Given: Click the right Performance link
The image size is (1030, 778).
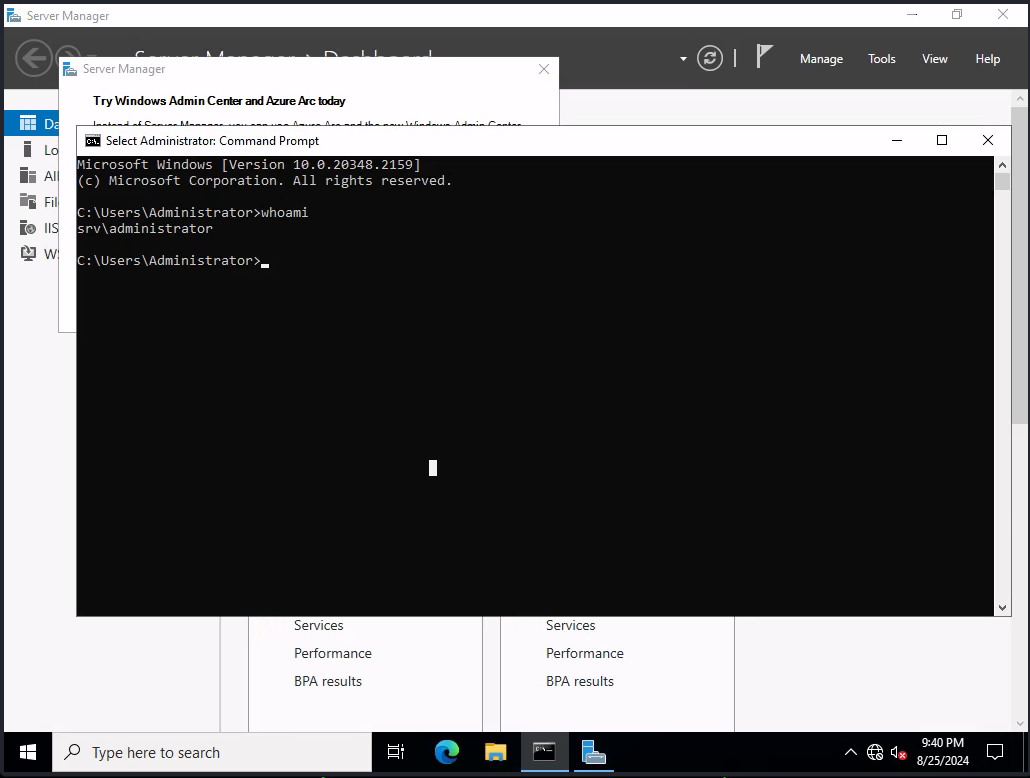Looking at the screenshot, I should [584, 653].
